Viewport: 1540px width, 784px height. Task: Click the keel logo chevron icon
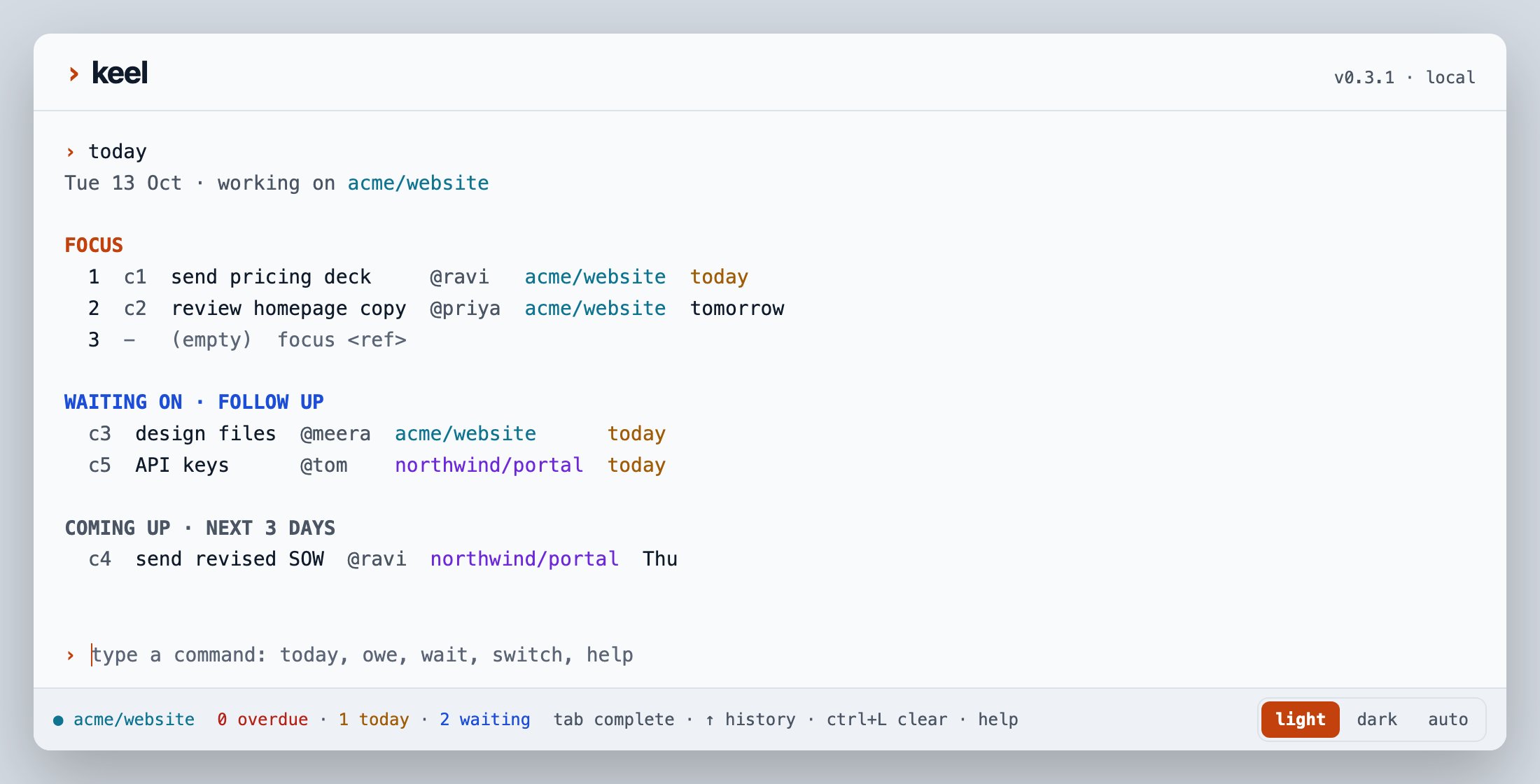coord(73,73)
